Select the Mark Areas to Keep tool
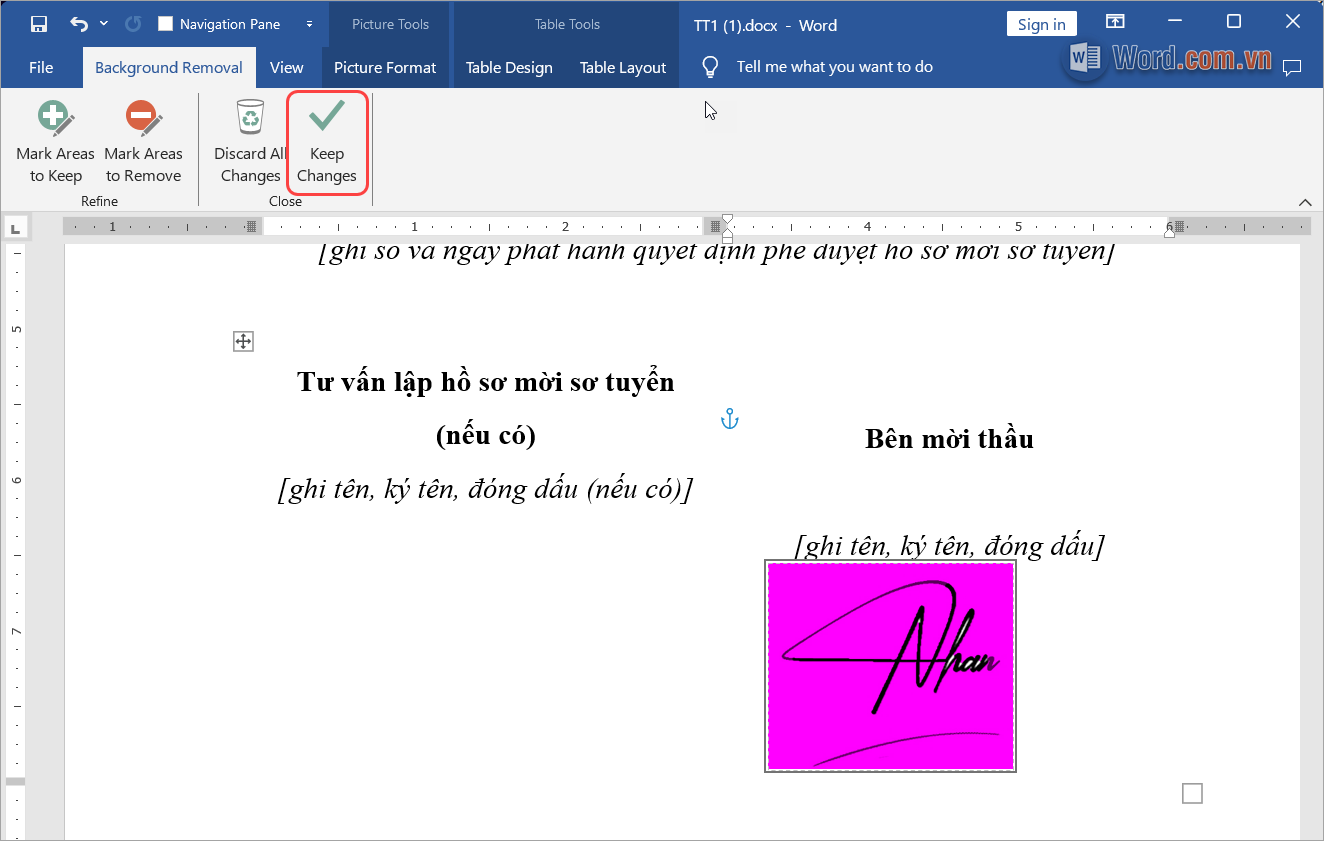The image size is (1324, 841). 55,140
